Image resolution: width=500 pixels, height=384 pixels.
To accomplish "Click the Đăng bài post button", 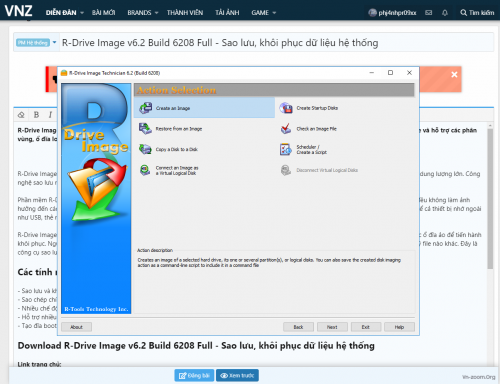I will (x=194, y=376).
